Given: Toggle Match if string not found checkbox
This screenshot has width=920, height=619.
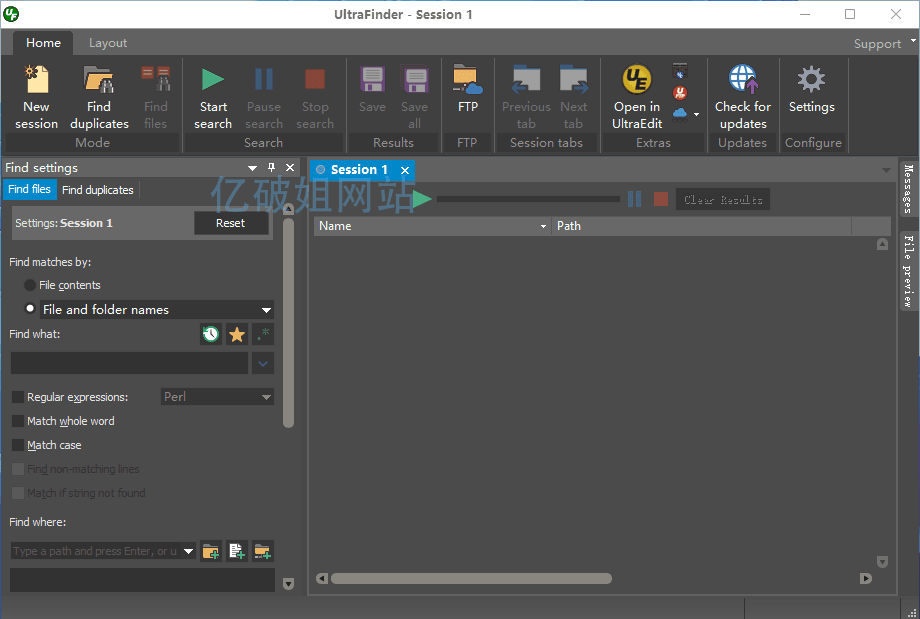Looking at the screenshot, I should point(18,493).
